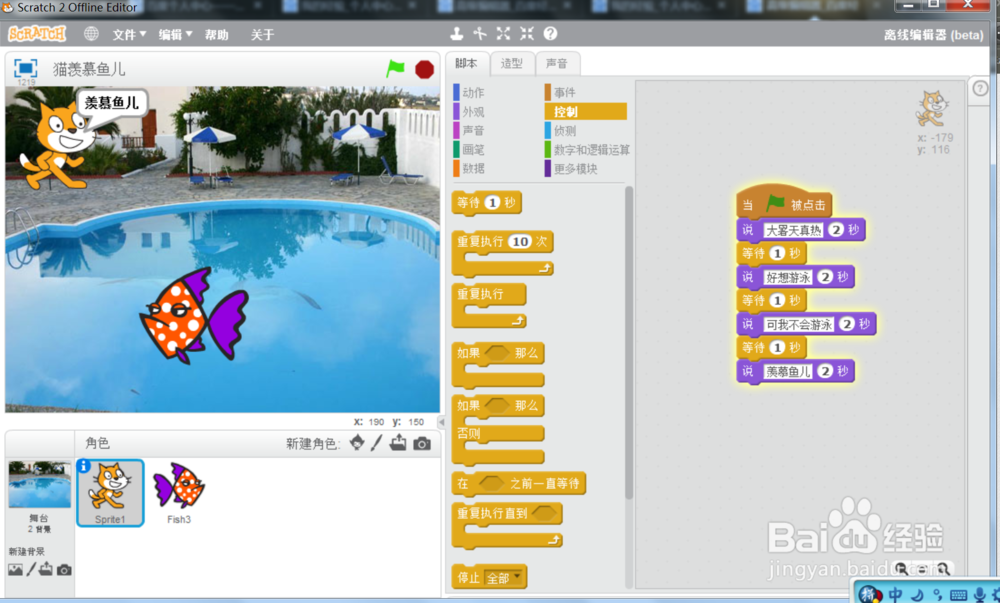Click the block palette vertical scrollbar
This screenshot has height=603, width=1000.
click(629, 342)
